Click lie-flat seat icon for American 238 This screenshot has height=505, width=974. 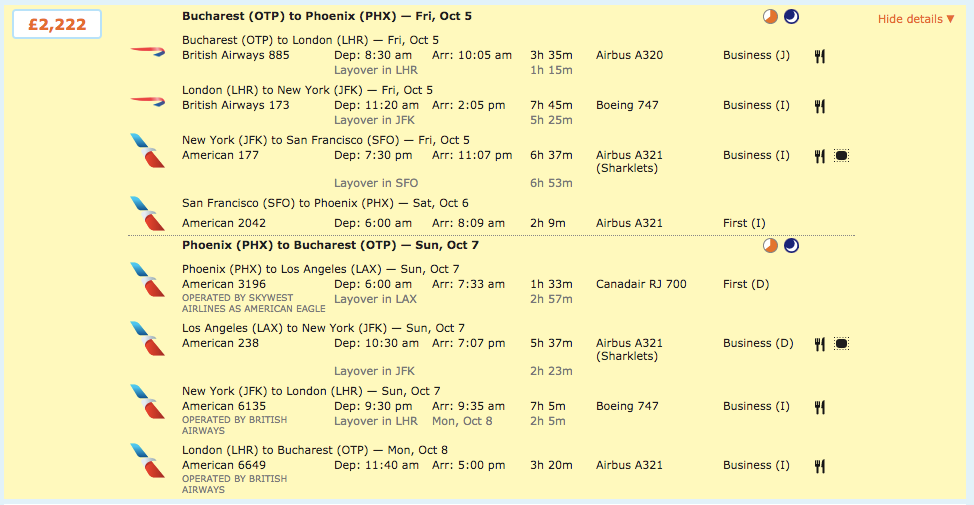point(841,343)
